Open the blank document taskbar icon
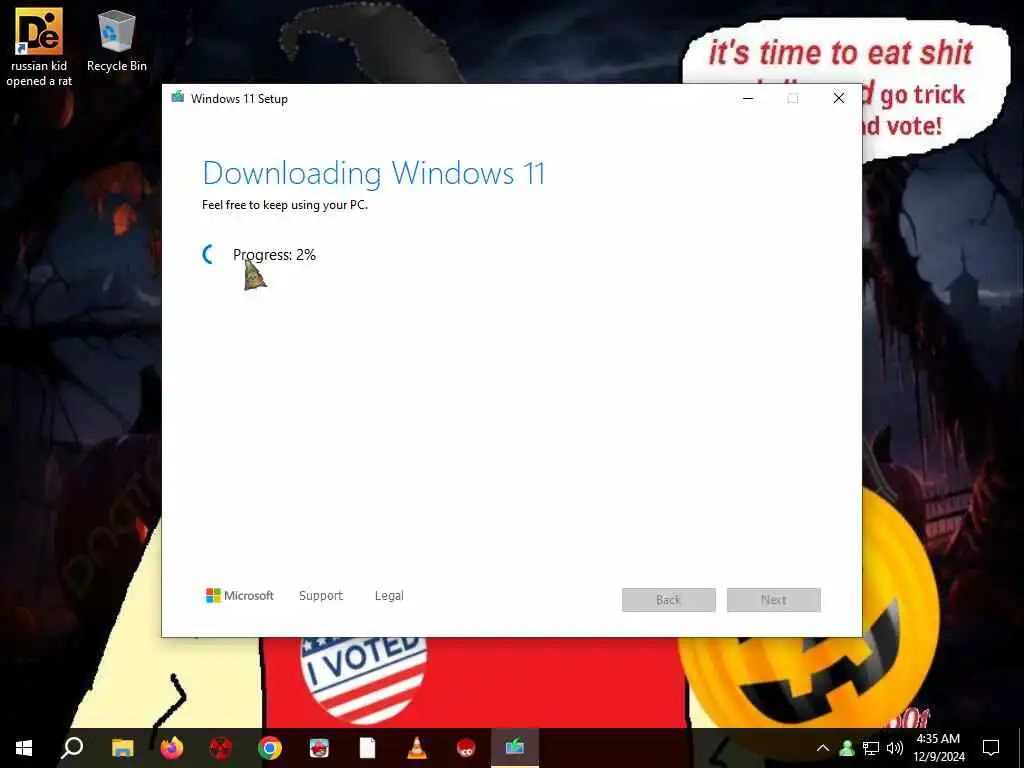This screenshot has width=1024, height=768. point(368,748)
